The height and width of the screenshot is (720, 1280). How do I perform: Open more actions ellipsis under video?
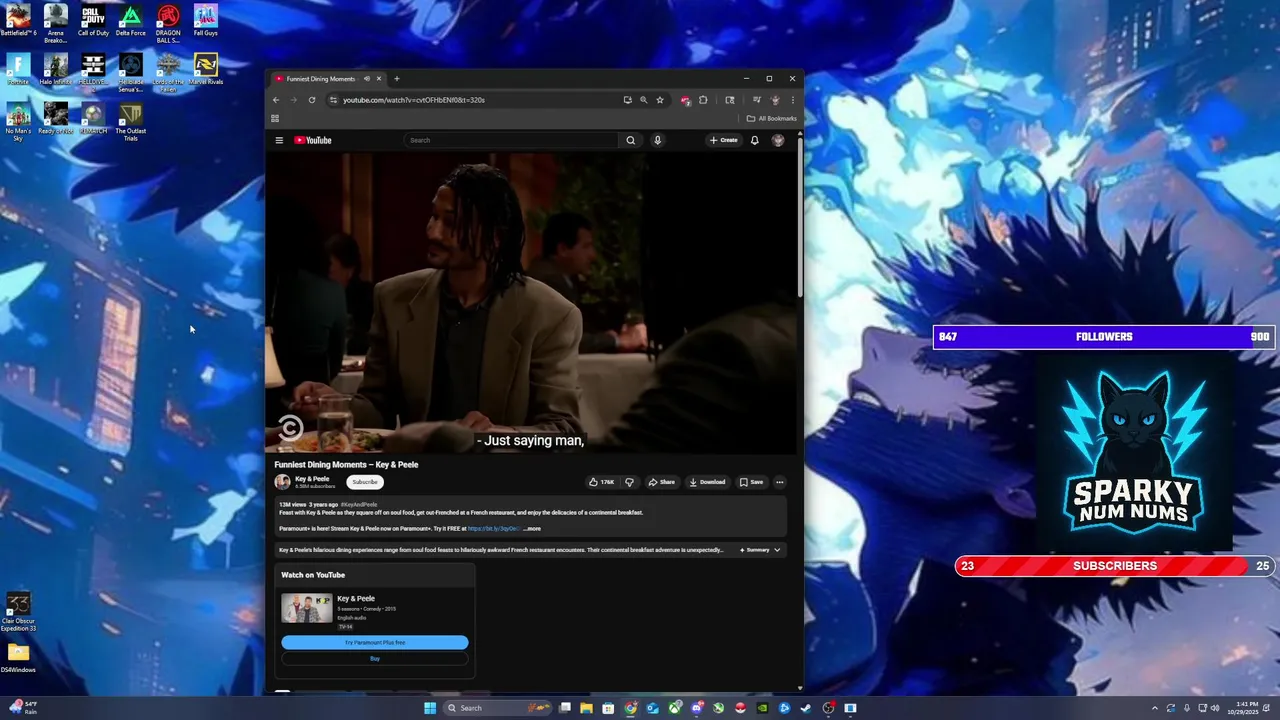click(780, 482)
